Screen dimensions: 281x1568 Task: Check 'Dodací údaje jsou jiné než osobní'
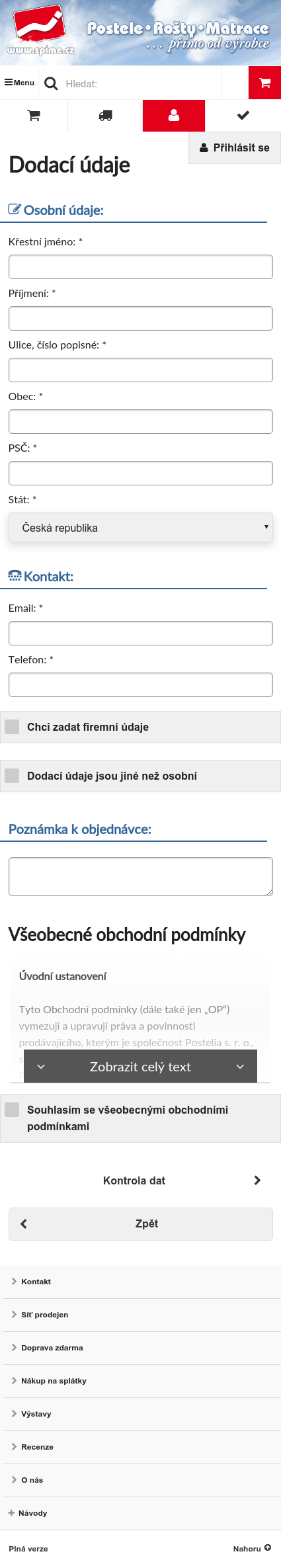(x=12, y=776)
